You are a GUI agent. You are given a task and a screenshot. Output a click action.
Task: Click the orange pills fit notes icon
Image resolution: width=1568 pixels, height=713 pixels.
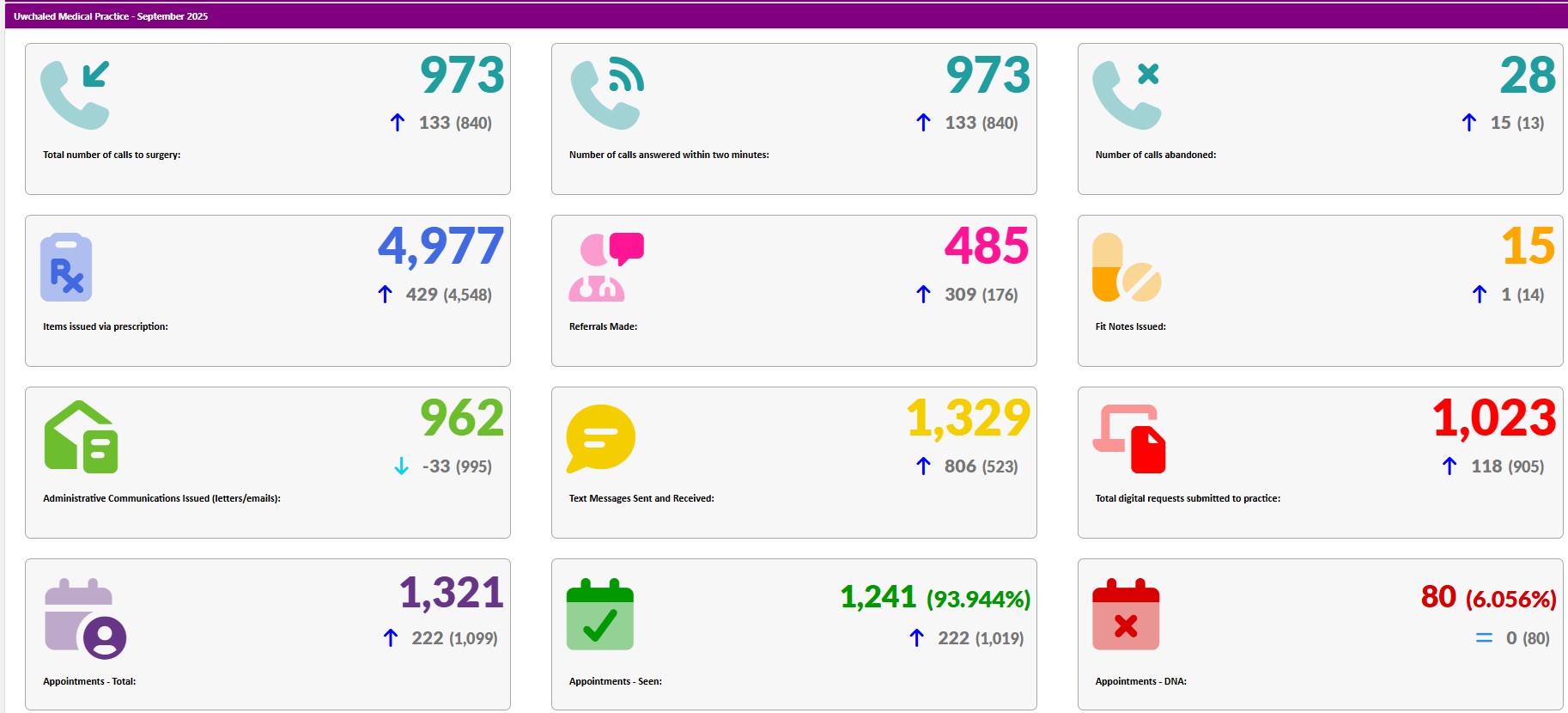pos(1126,267)
